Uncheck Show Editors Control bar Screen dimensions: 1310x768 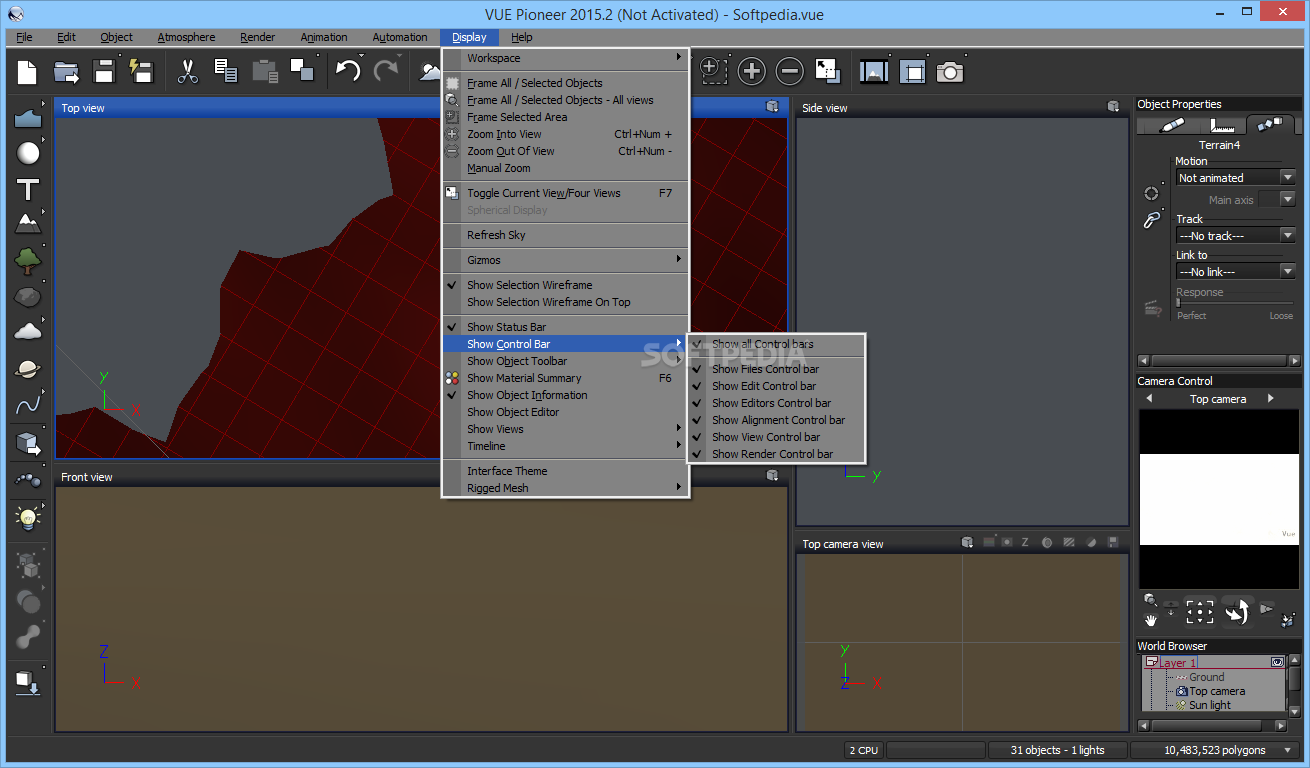tap(776, 403)
